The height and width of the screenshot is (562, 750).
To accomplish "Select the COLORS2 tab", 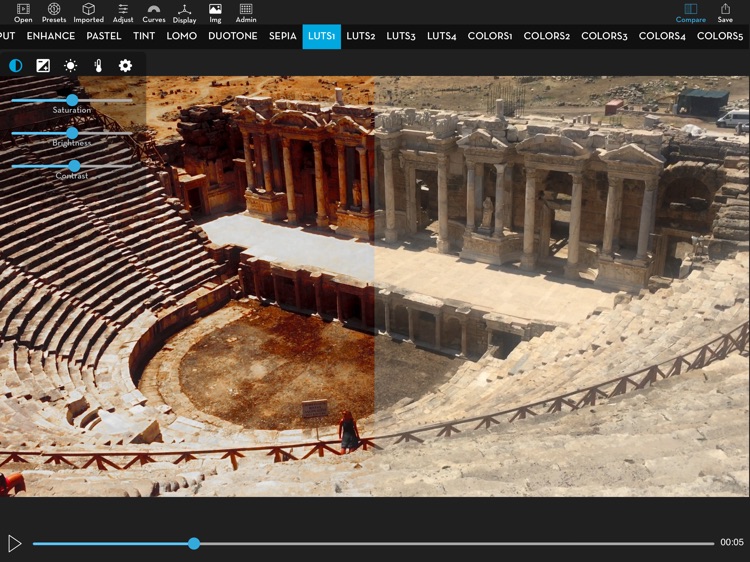I will pyautogui.click(x=547, y=36).
